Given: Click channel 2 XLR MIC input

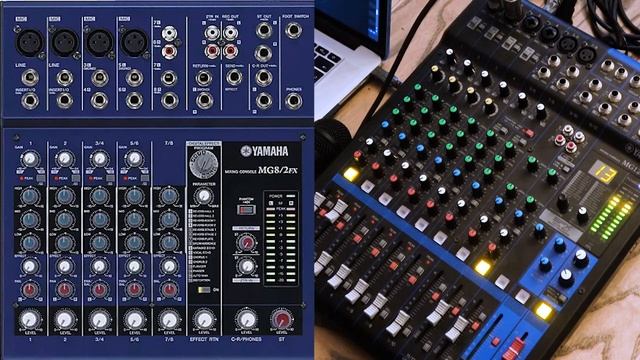Looking at the screenshot, I should click(x=64, y=42).
